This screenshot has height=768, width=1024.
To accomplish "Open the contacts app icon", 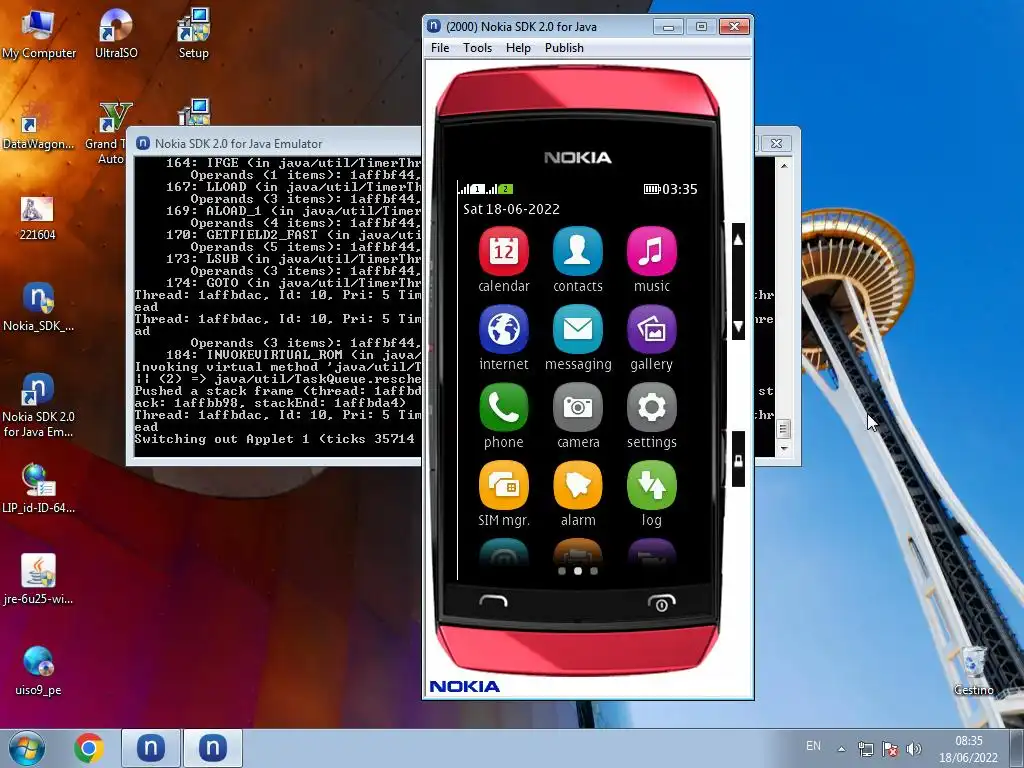I will click(x=577, y=251).
